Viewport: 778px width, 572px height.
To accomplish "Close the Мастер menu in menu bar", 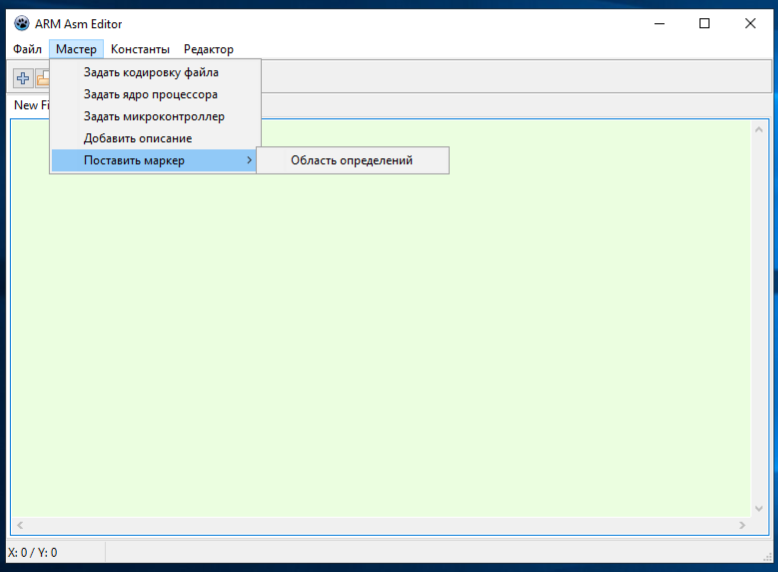I will coord(76,49).
